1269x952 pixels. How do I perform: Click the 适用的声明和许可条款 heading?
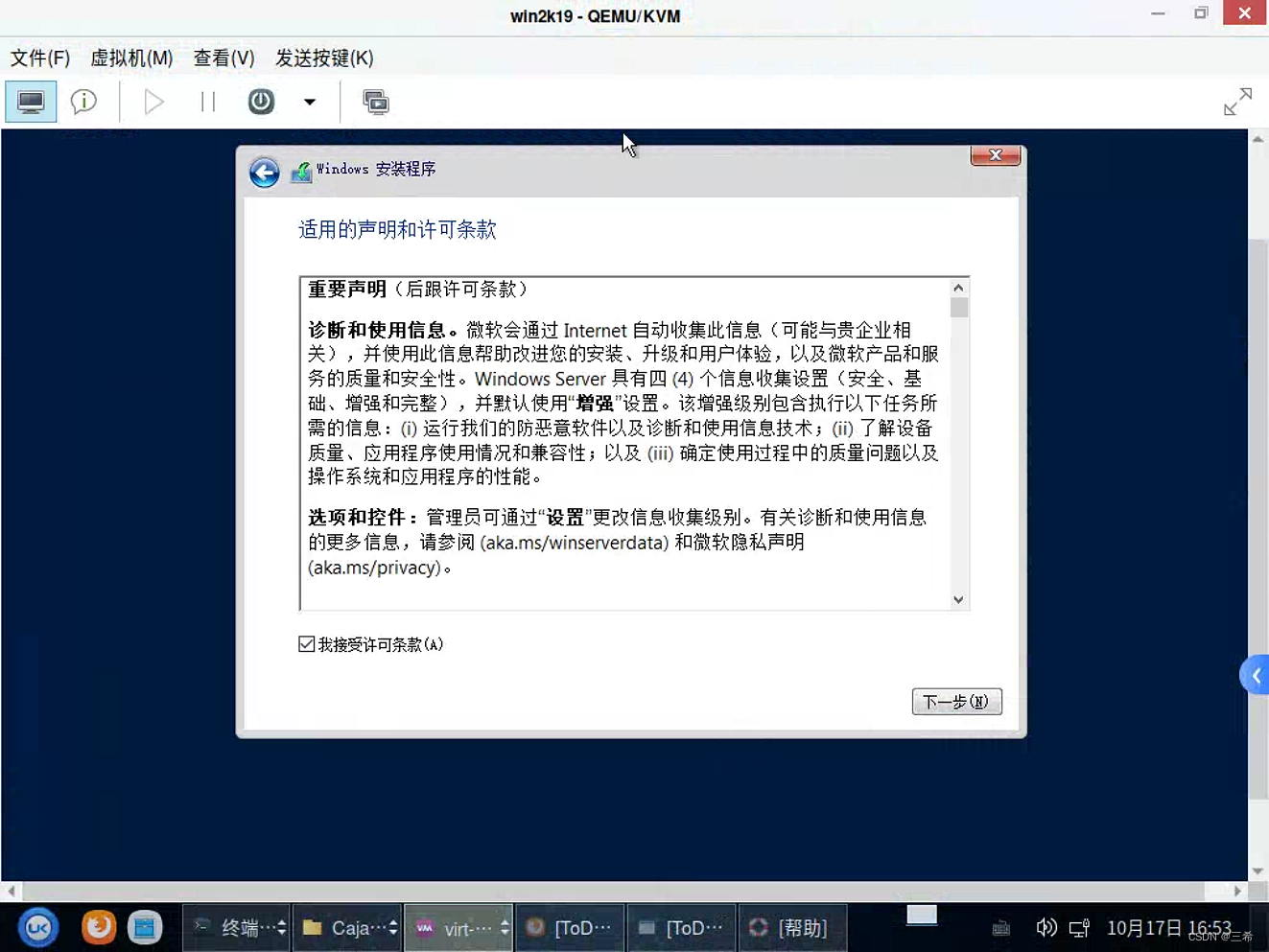(x=397, y=230)
